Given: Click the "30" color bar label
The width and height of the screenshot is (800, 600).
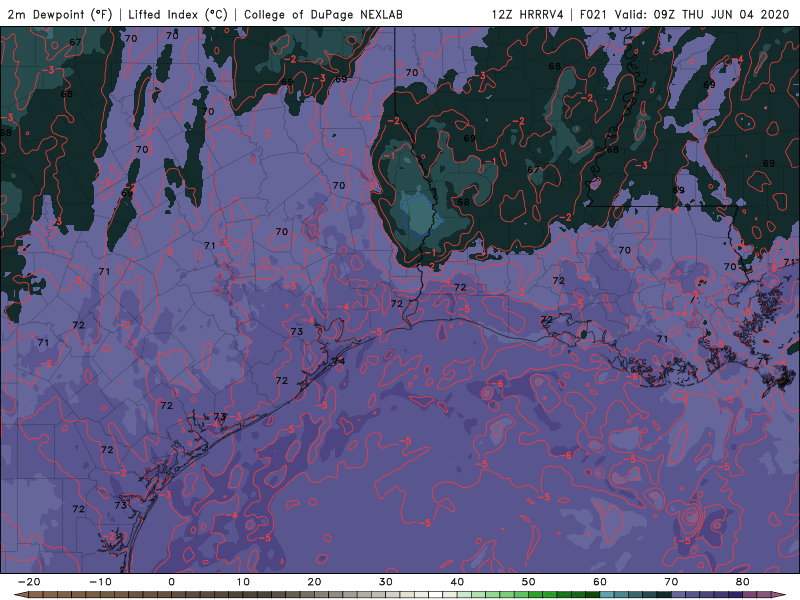Looking at the screenshot, I should tap(386, 582).
